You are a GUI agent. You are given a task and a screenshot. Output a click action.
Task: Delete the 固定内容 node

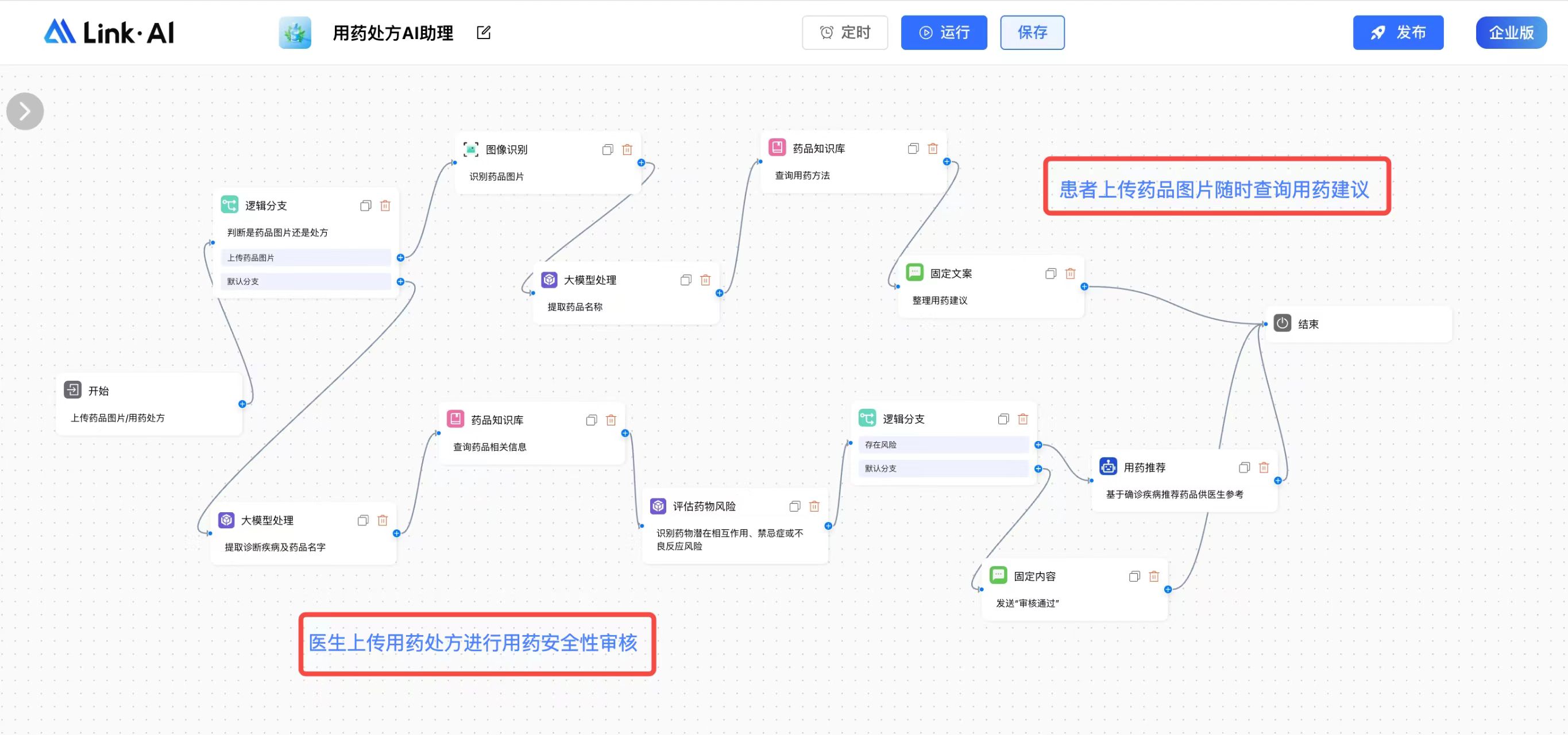1154,577
